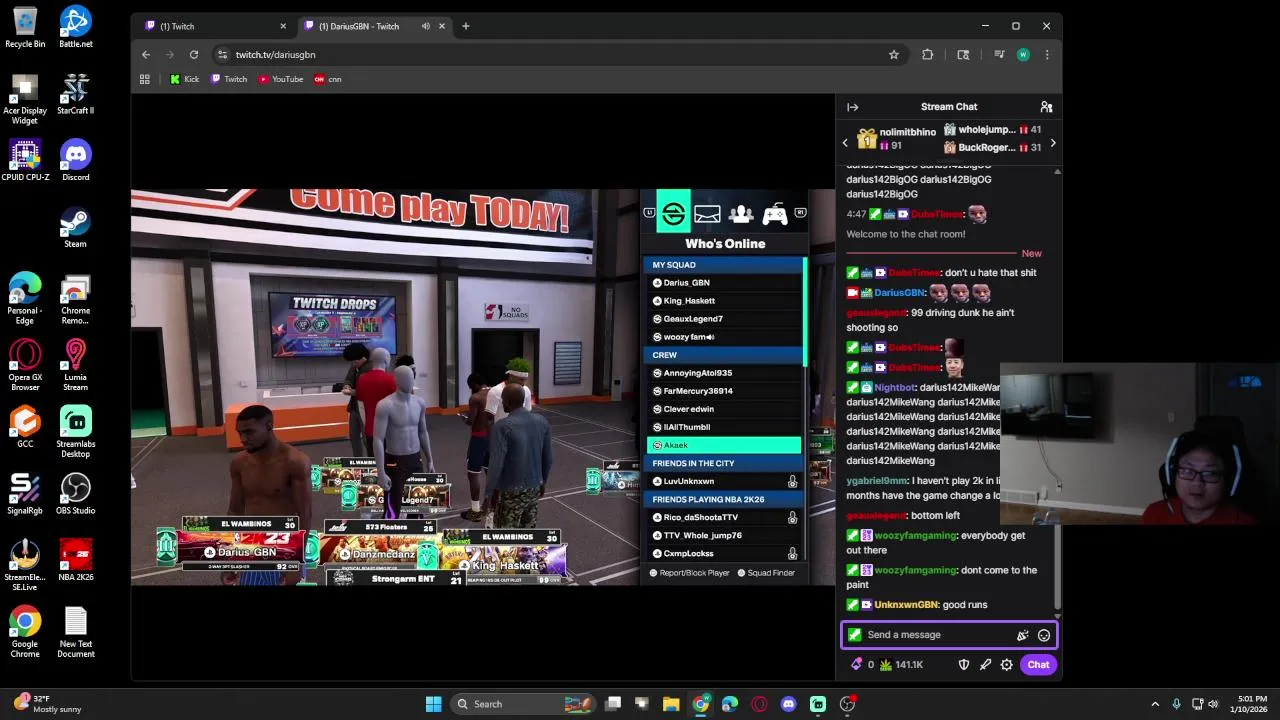
Task: Open Chrome three-dot menu
Action: tap(1047, 55)
